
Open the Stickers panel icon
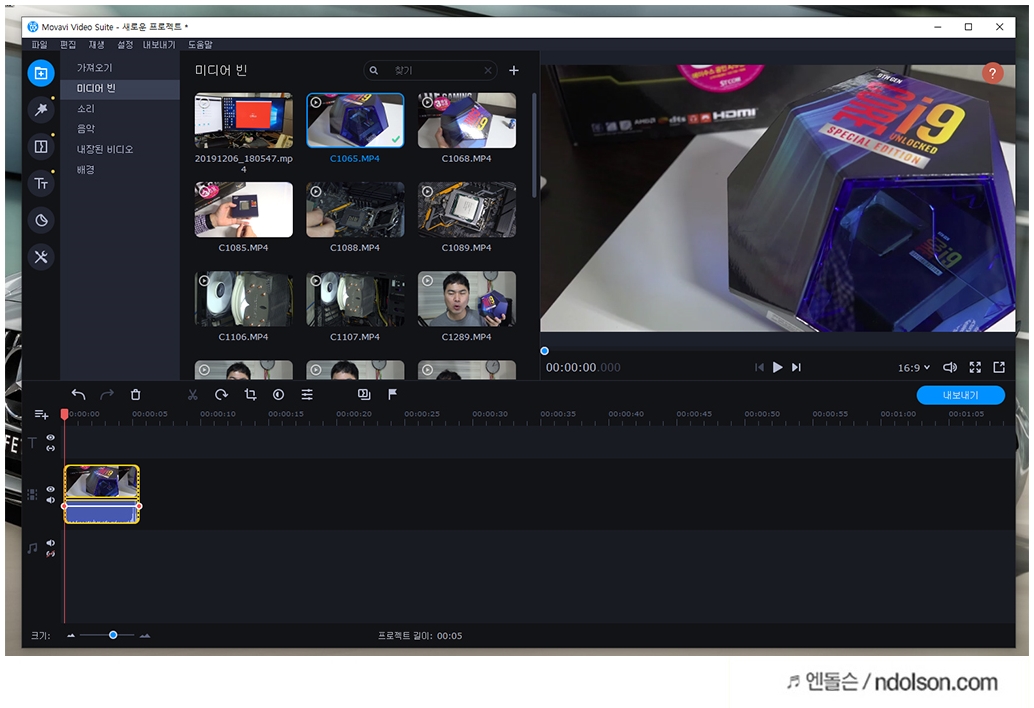click(x=41, y=220)
